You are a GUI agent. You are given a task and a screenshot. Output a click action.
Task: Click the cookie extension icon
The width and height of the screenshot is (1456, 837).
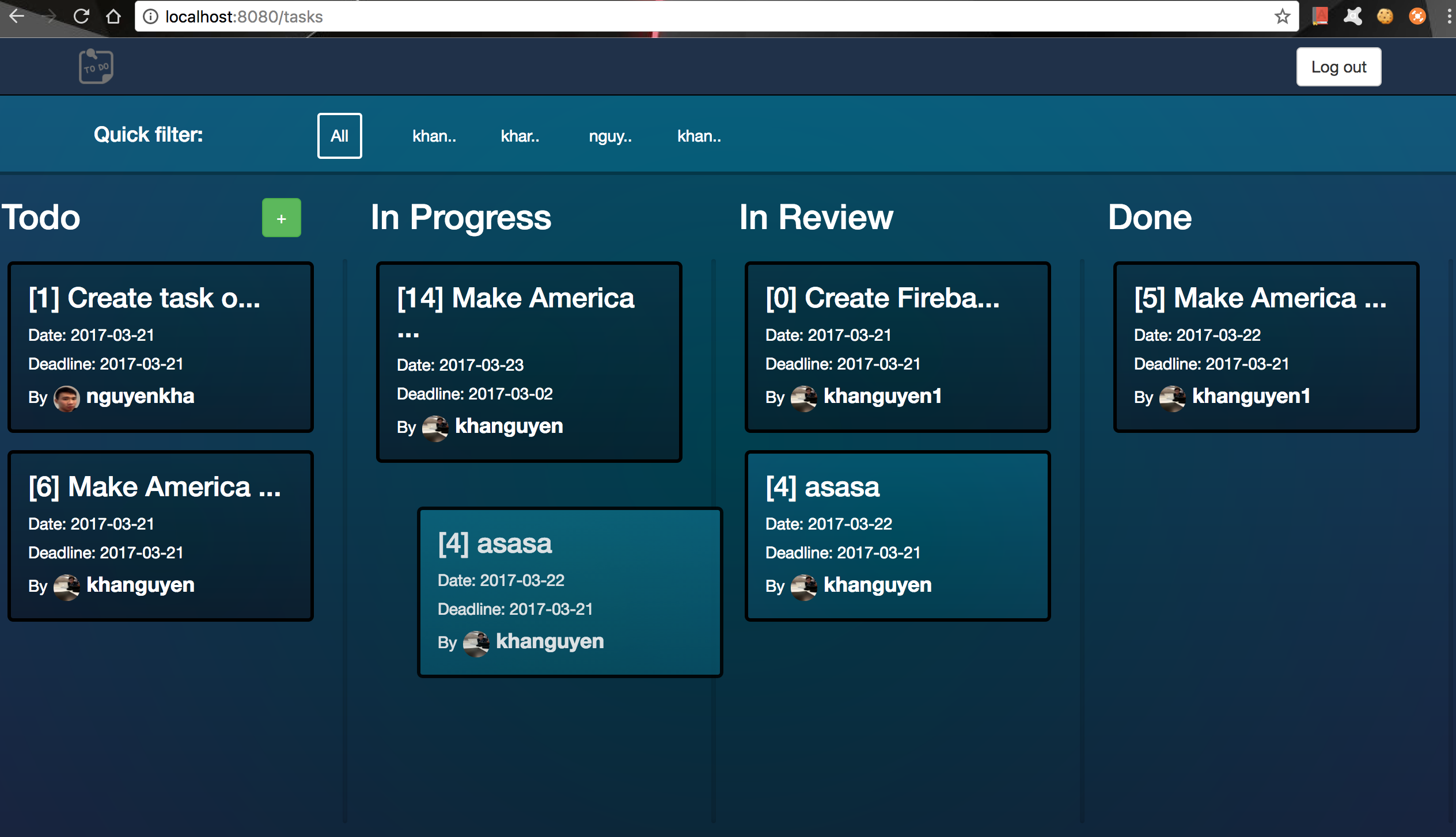coord(1385,16)
